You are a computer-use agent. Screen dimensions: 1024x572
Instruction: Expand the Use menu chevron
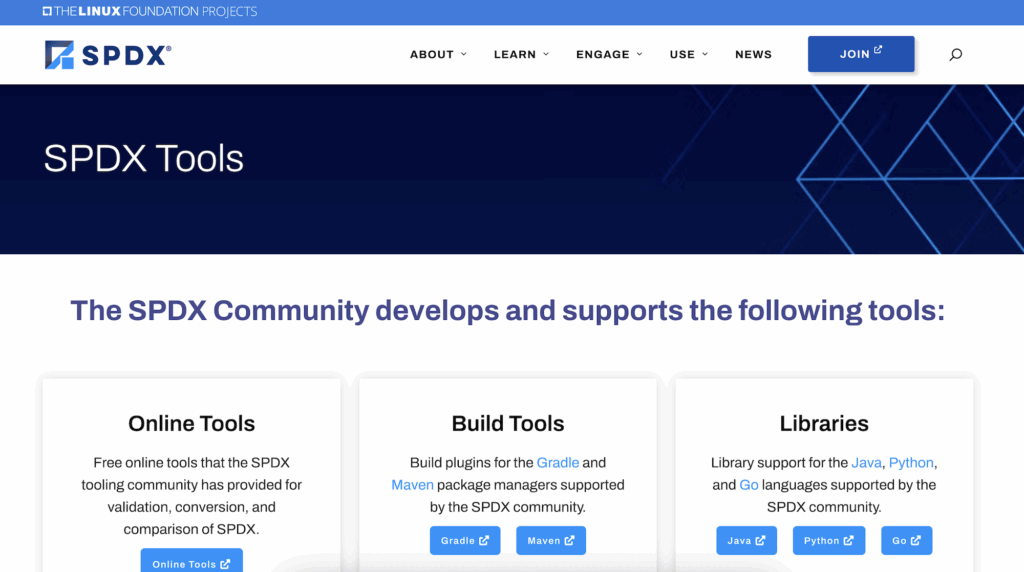(x=705, y=54)
